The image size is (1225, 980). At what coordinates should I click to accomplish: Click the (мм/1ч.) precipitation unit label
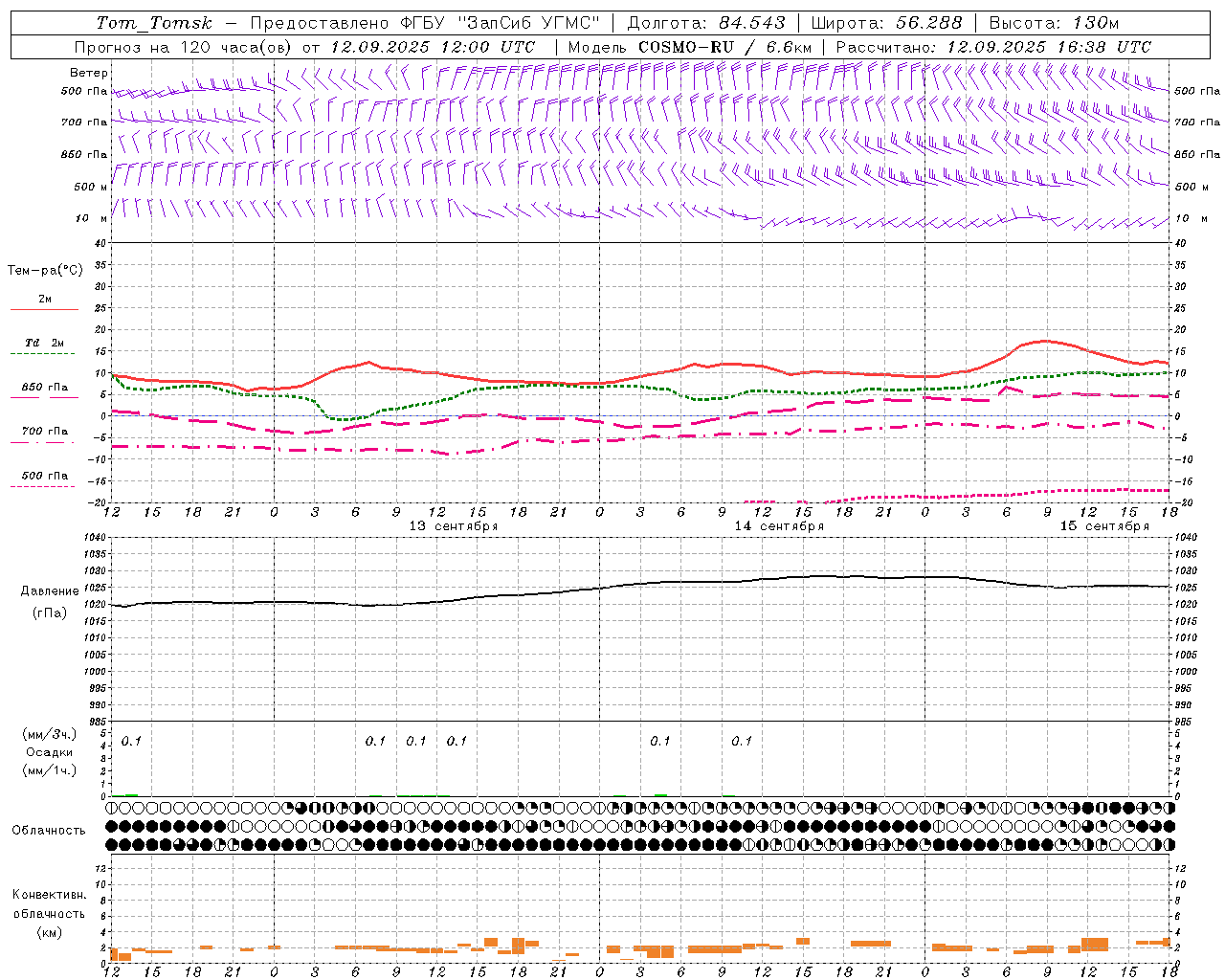click(50, 770)
